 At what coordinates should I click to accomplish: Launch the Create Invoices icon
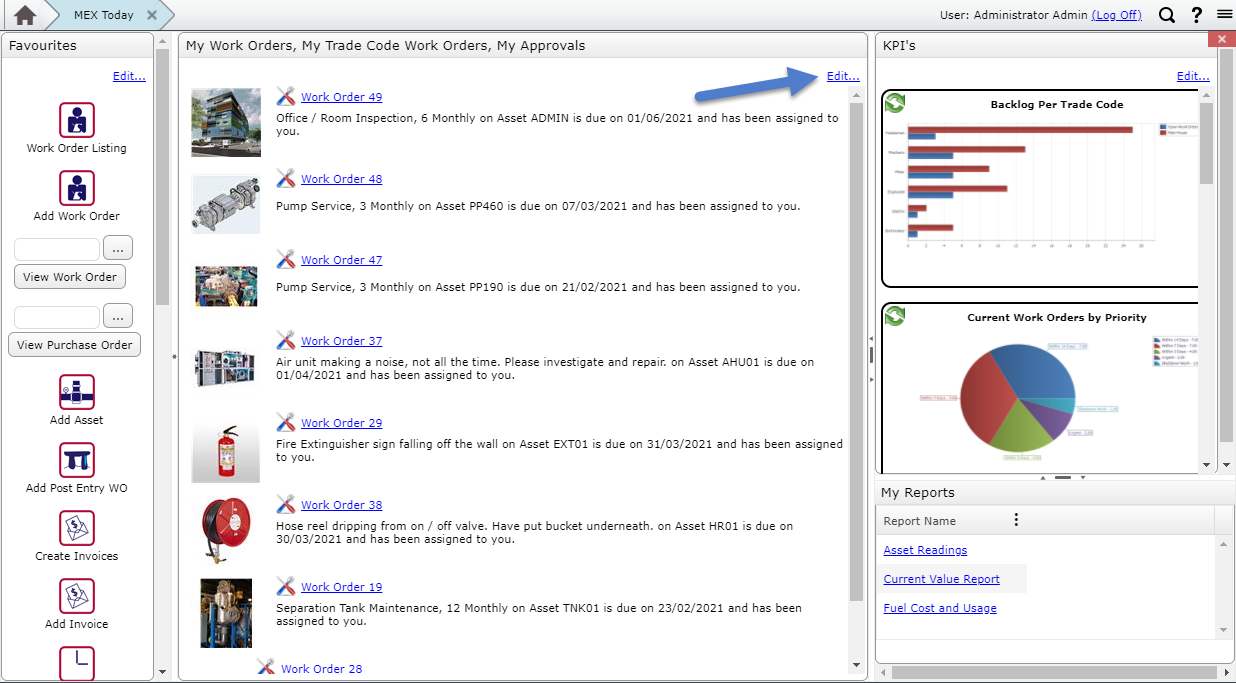click(77, 528)
